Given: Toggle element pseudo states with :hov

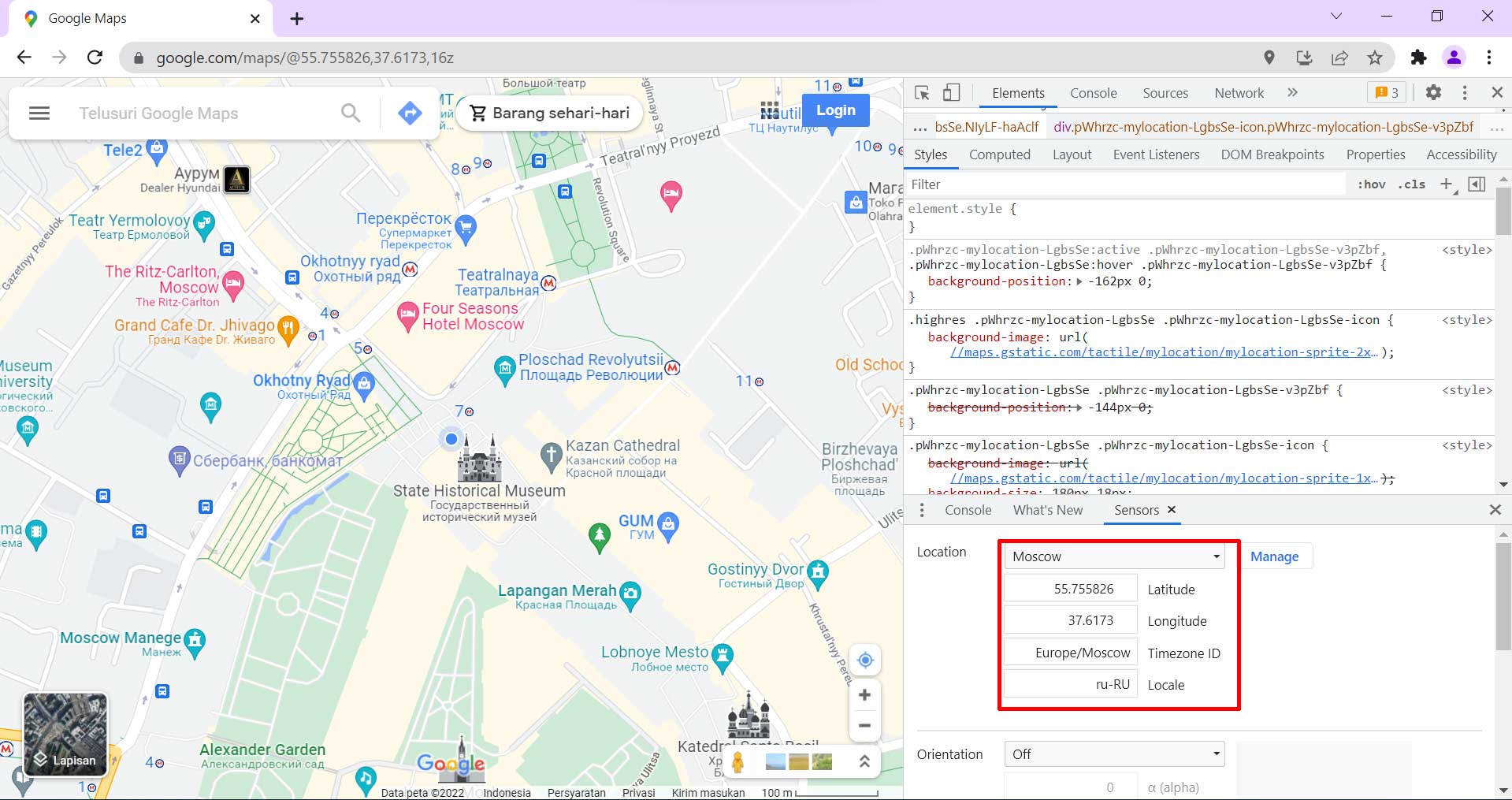Looking at the screenshot, I should 1372,184.
